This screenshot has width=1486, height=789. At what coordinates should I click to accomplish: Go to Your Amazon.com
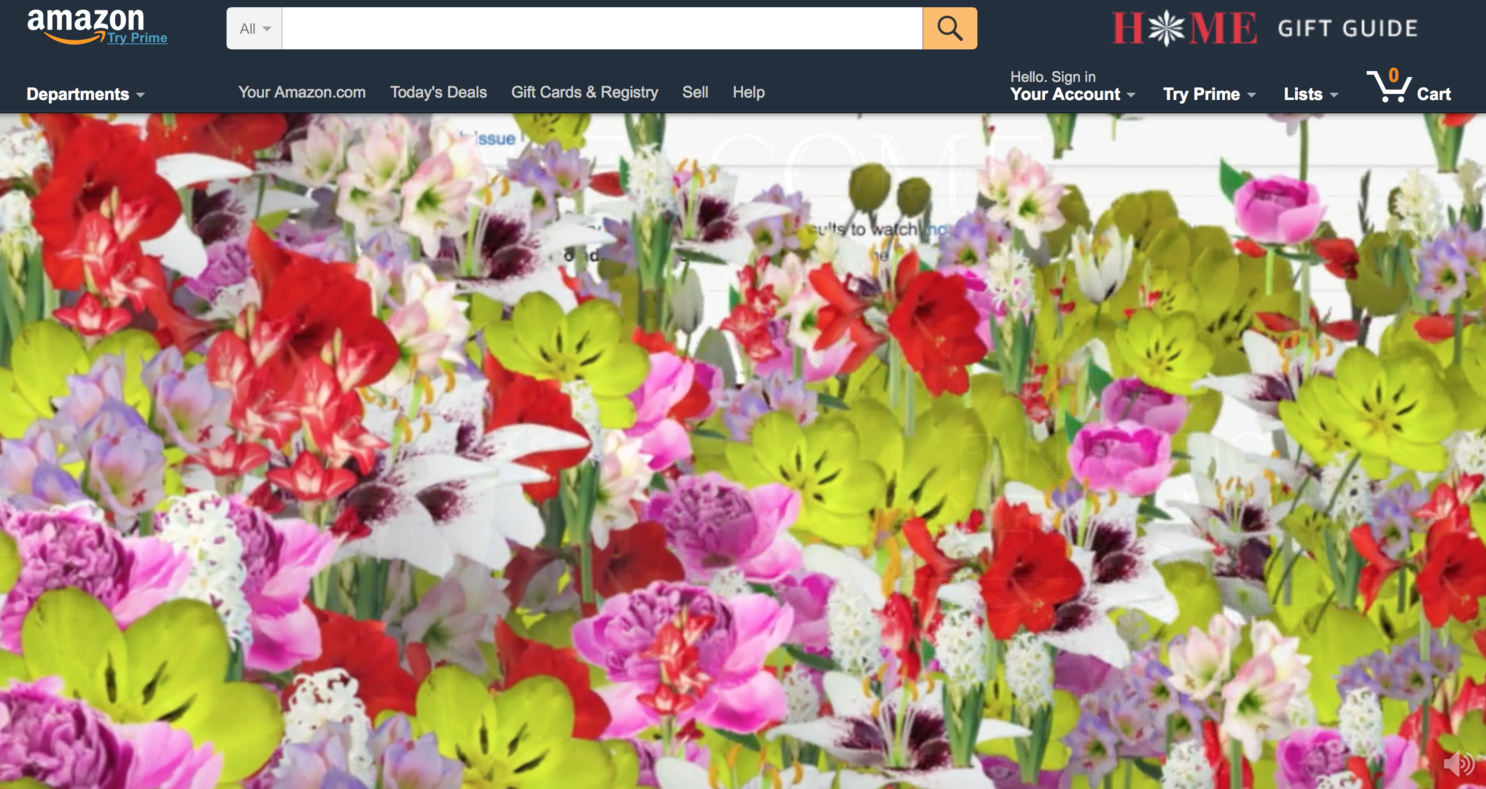[301, 92]
